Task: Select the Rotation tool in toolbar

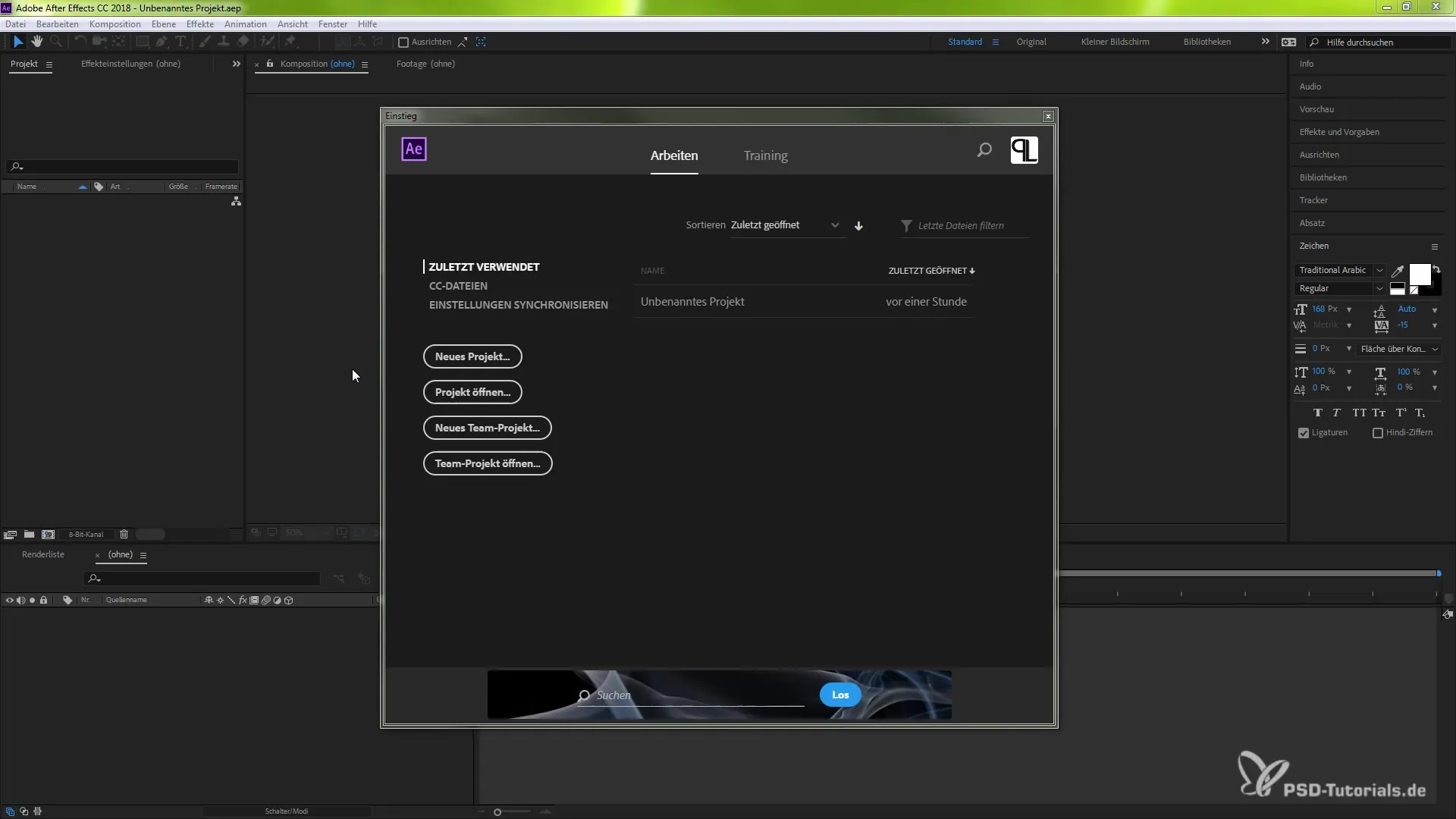Action: (x=80, y=42)
